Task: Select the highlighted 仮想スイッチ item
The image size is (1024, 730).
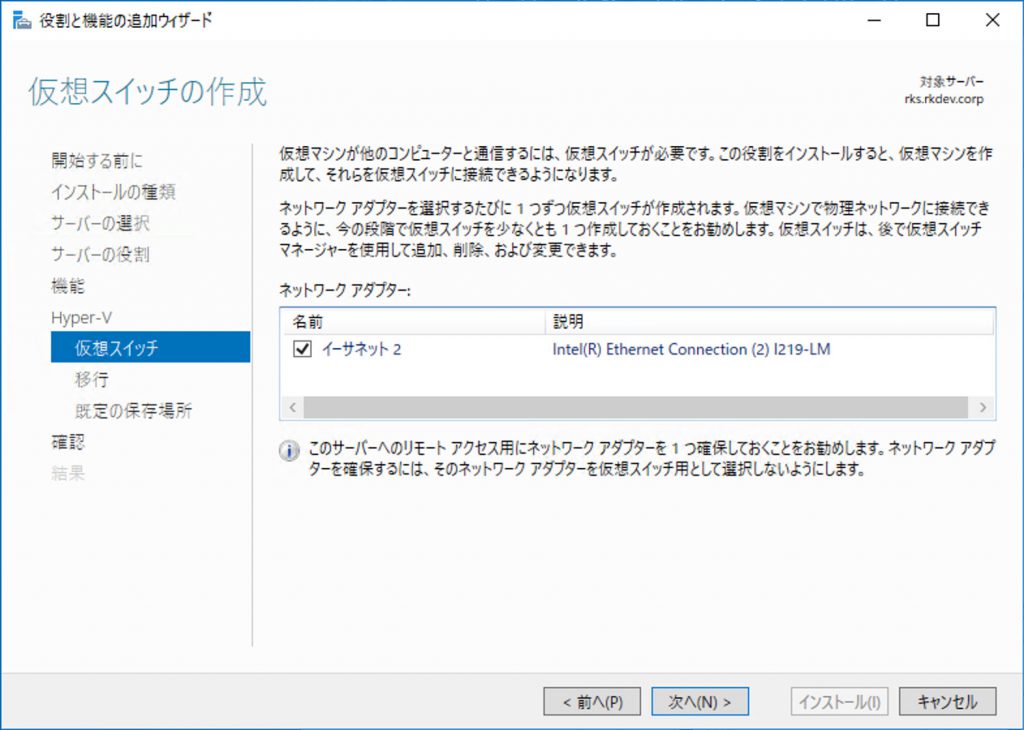Action: click(150, 347)
